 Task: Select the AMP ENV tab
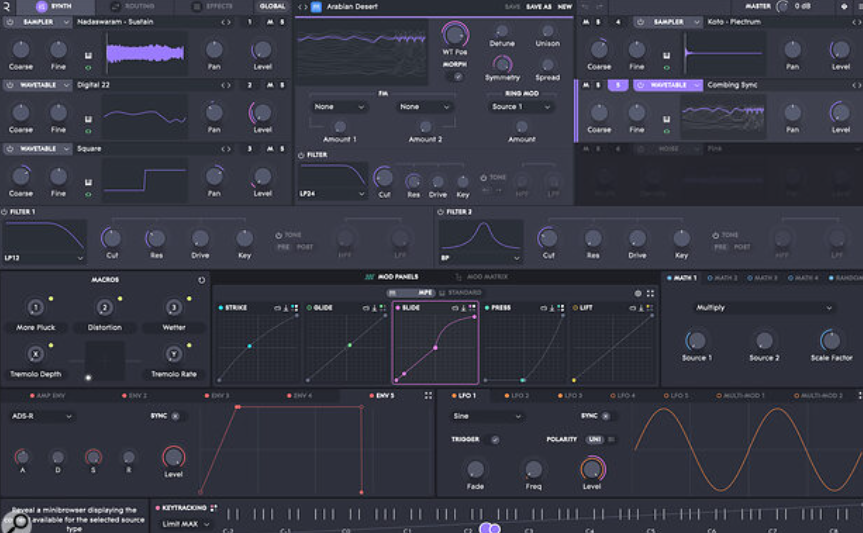[x=47, y=396]
